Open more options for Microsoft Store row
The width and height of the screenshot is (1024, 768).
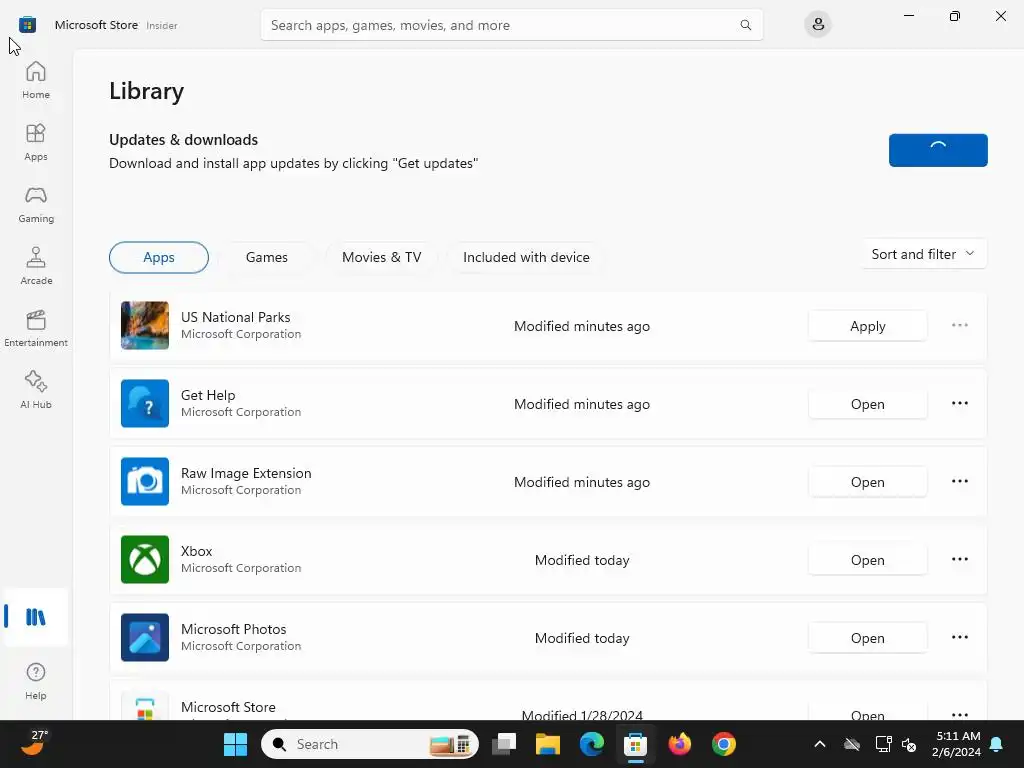(x=959, y=714)
